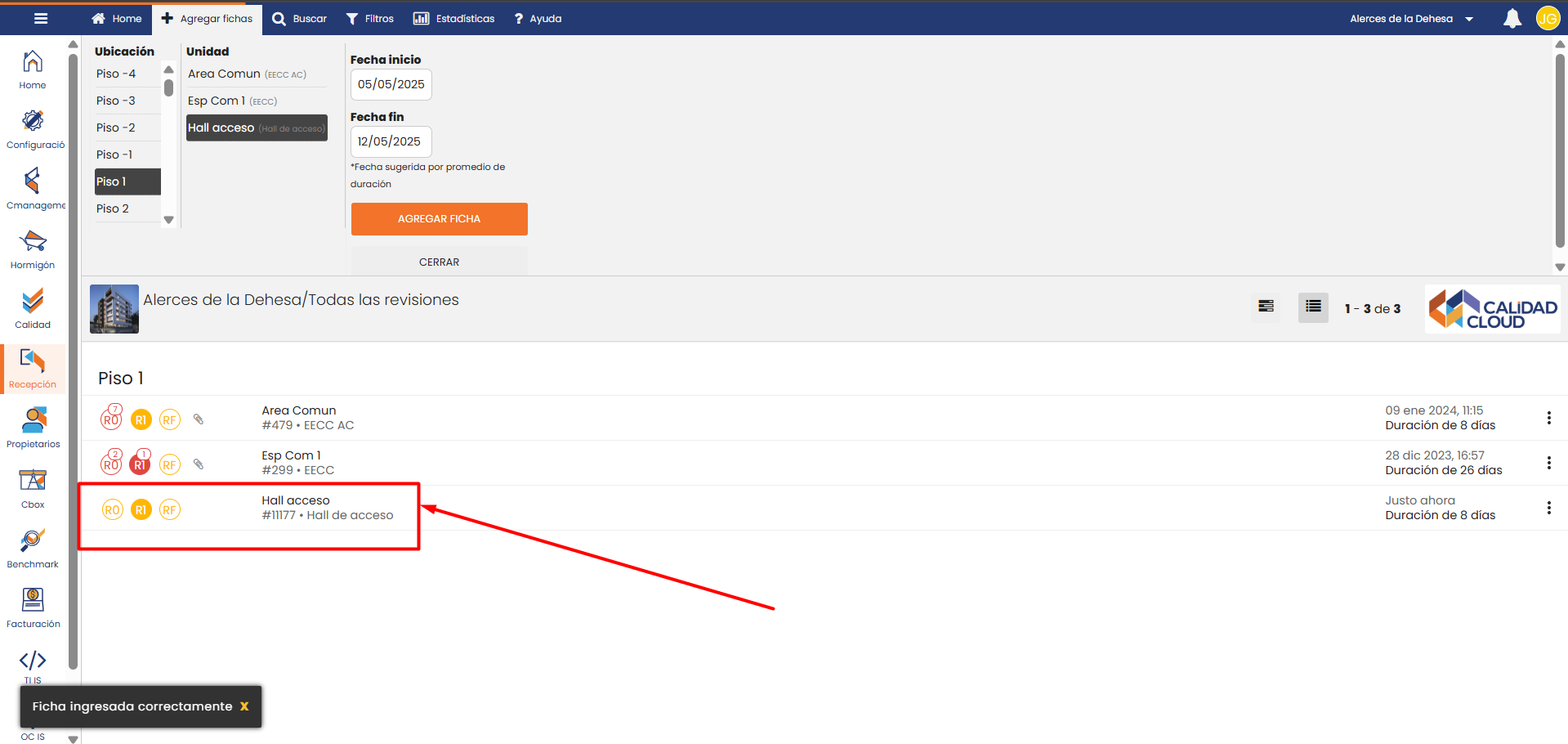This screenshot has width=1568, height=744.
Task: Switch to the expanded card view
Action: [x=1266, y=307]
